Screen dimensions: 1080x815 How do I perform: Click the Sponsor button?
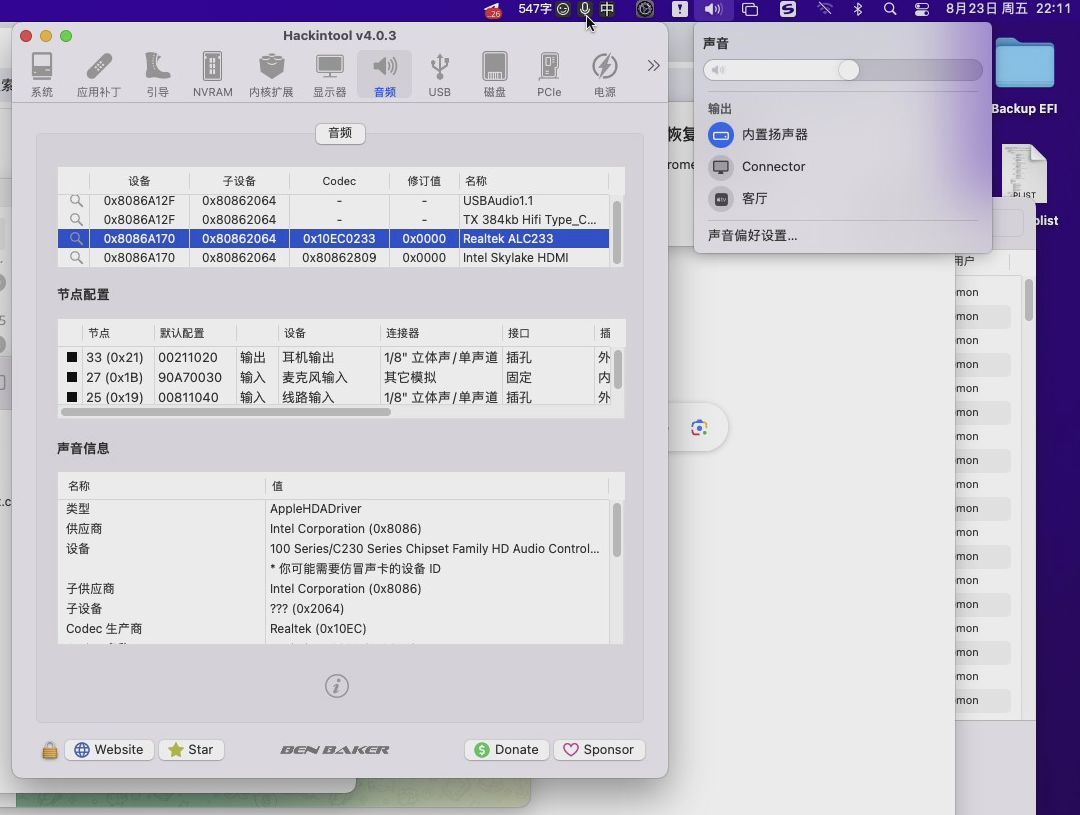[x=599, y=750]
